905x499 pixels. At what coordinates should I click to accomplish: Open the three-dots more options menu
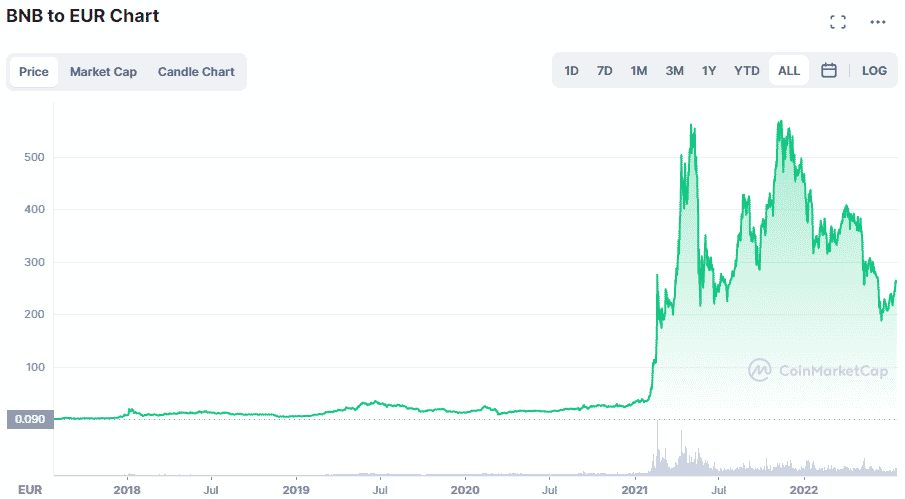point(878,22)
